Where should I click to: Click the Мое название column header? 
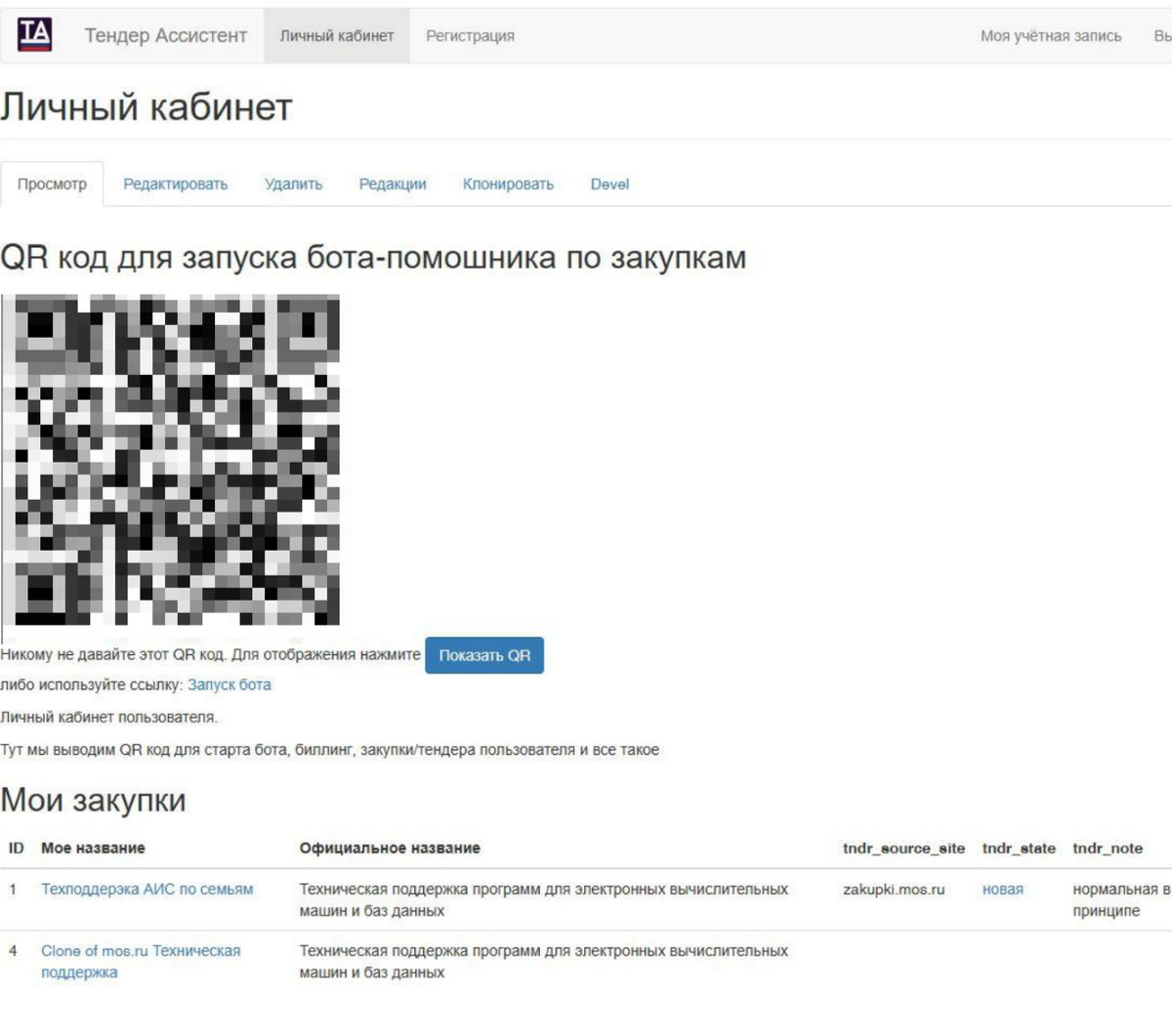pos(93,849)
